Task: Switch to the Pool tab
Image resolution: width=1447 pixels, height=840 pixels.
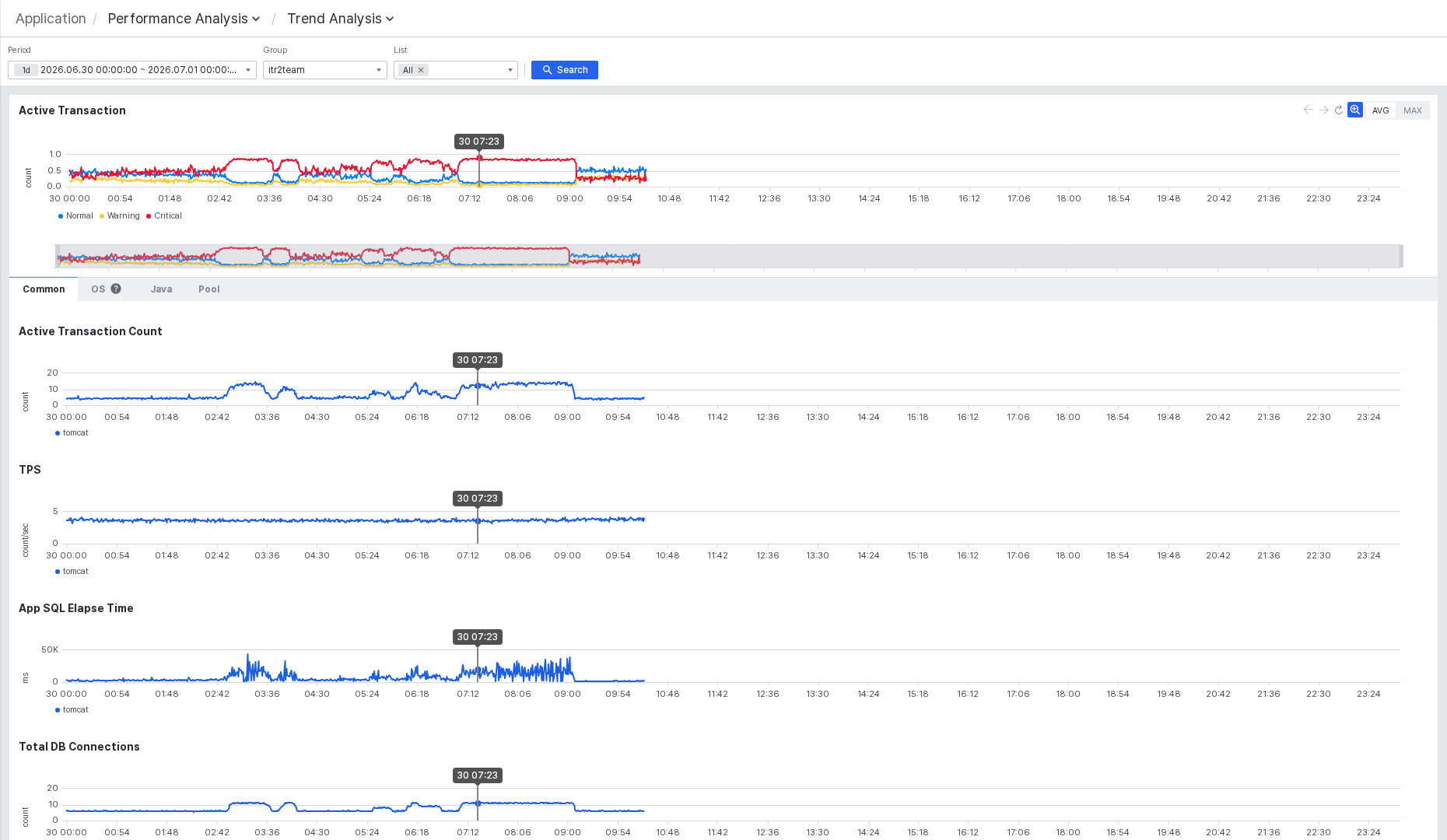Action: [x=208, y=289]
